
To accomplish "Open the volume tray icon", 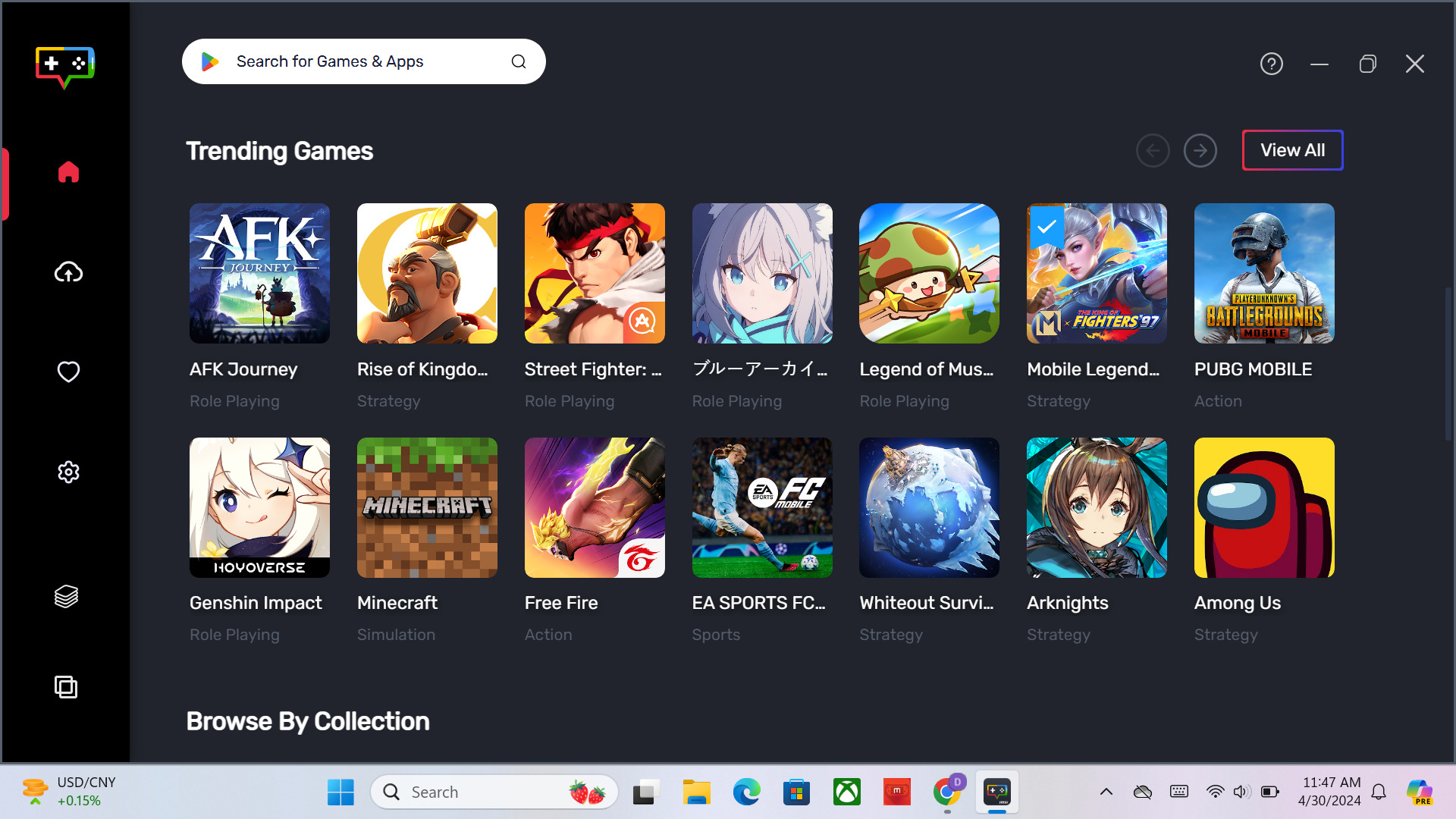I will click(x=1241, y=792).
